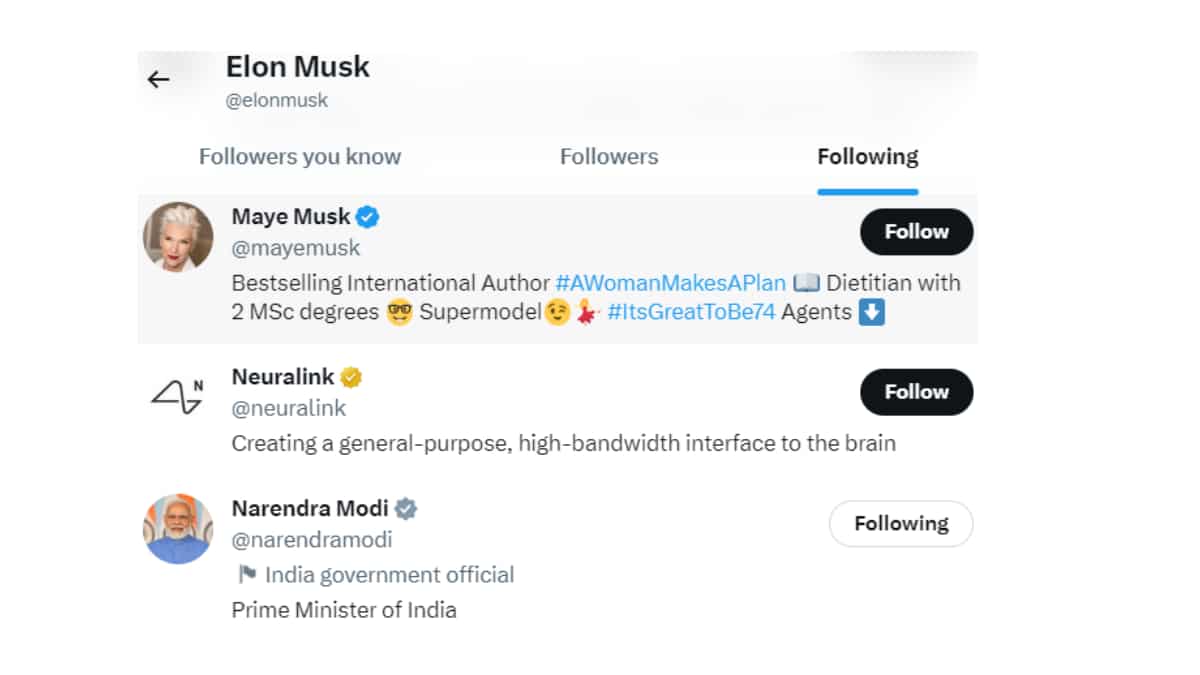Click the down arrow emoji in Maye's bio

point(872,312)
